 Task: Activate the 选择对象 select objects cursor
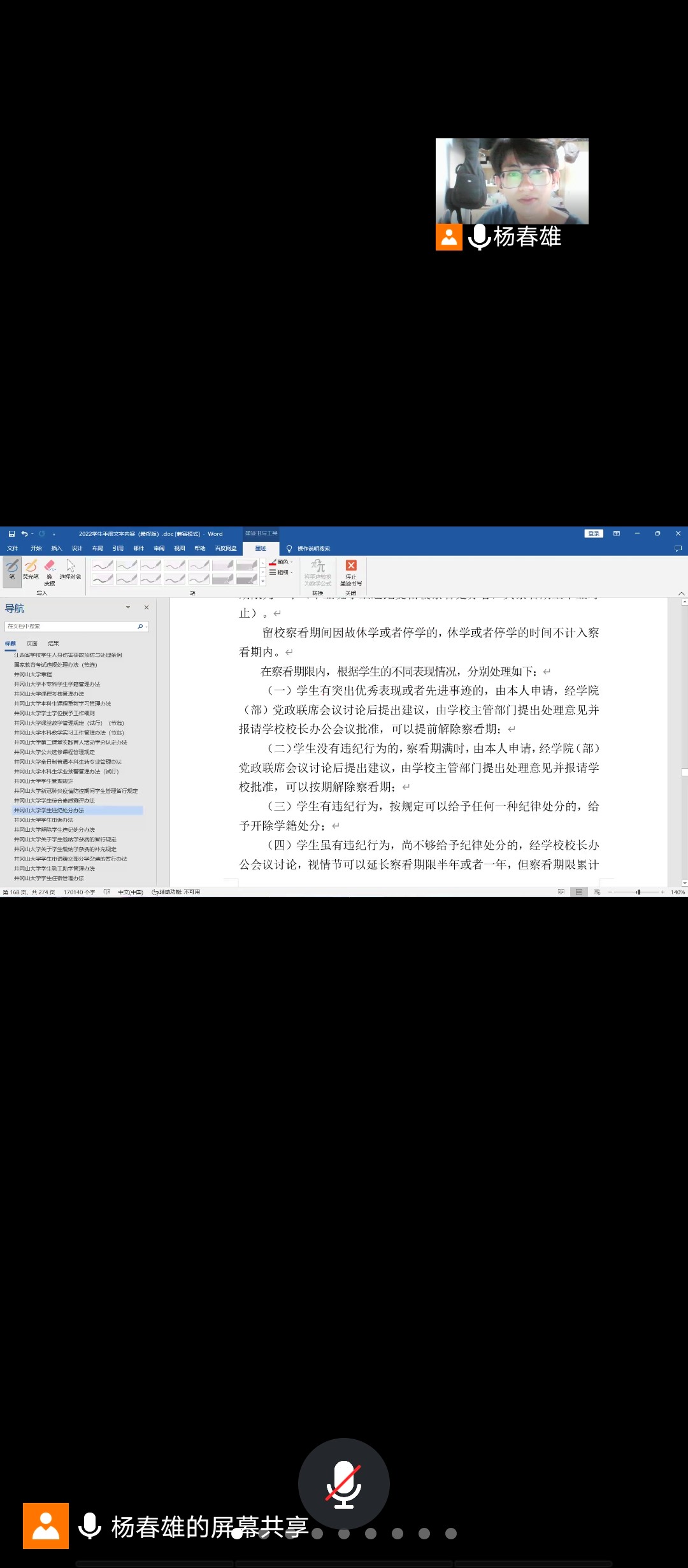point(71,569)
